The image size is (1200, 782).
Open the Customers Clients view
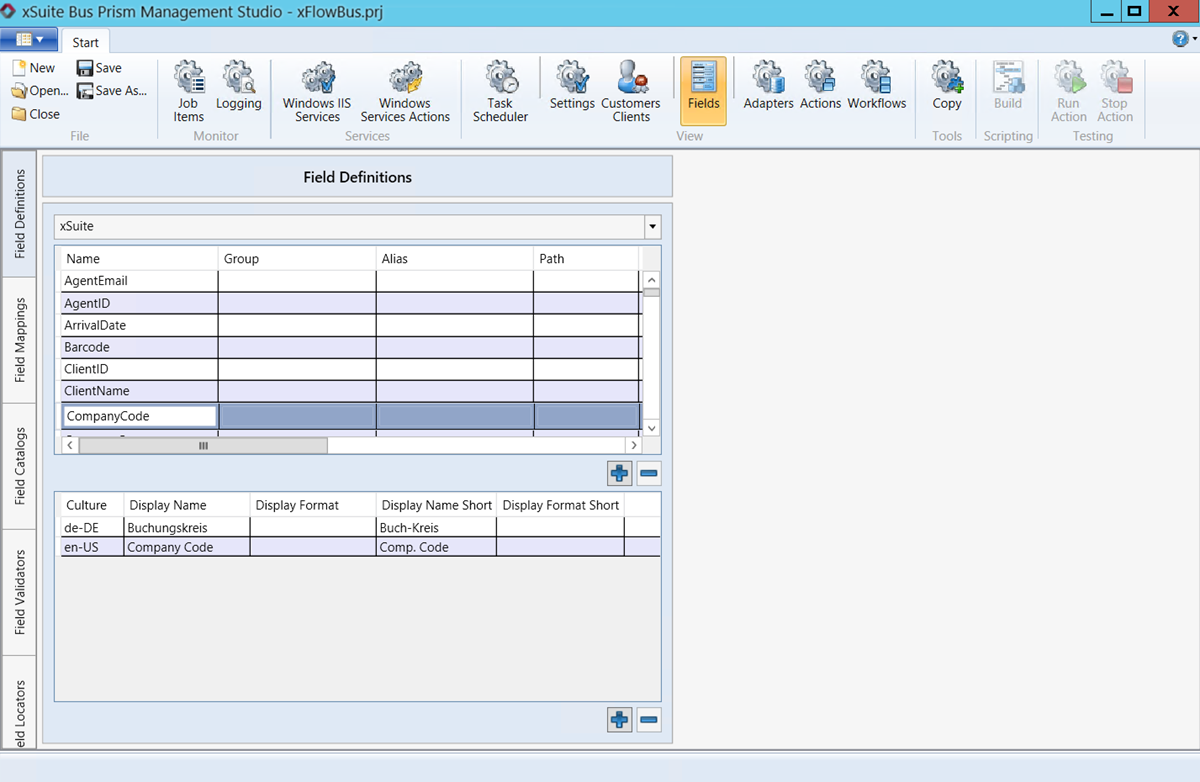click(630, 90)
